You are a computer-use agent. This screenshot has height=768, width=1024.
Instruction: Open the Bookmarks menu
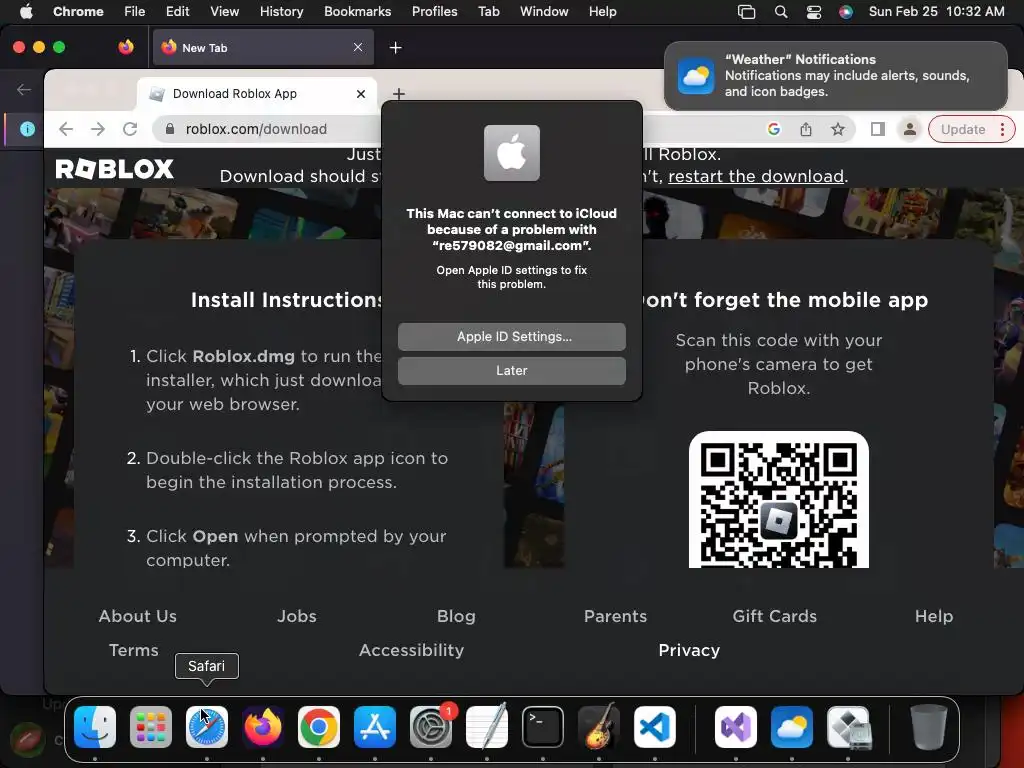point(357,12)
